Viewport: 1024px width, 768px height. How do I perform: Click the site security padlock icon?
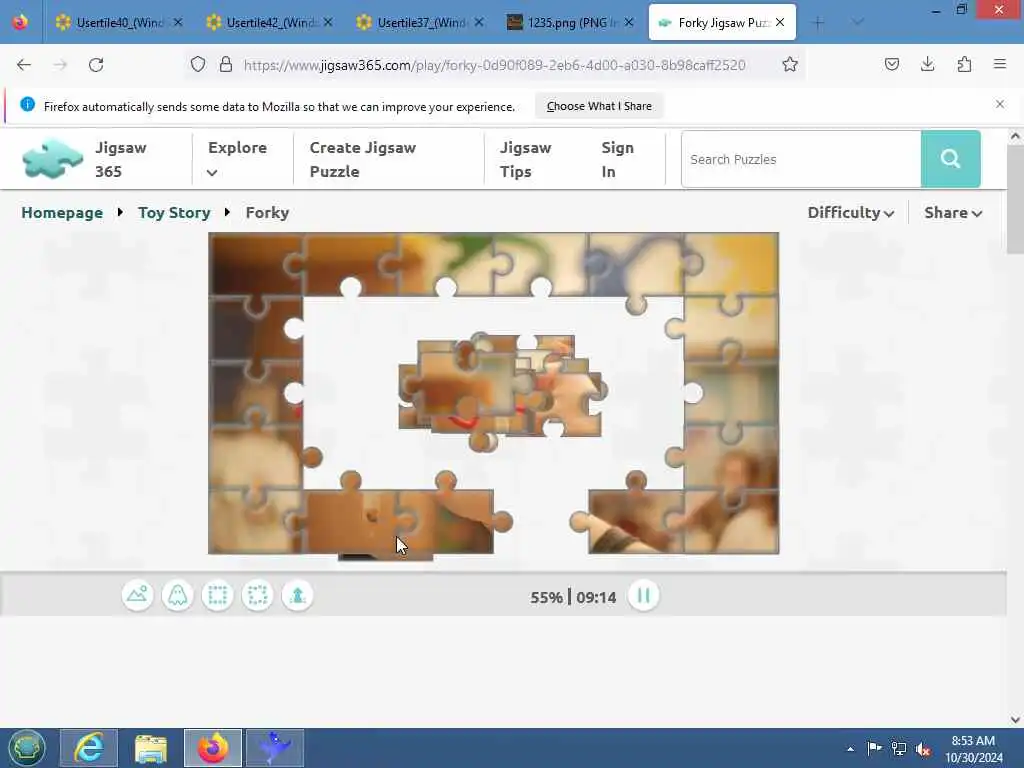point(225,64)
